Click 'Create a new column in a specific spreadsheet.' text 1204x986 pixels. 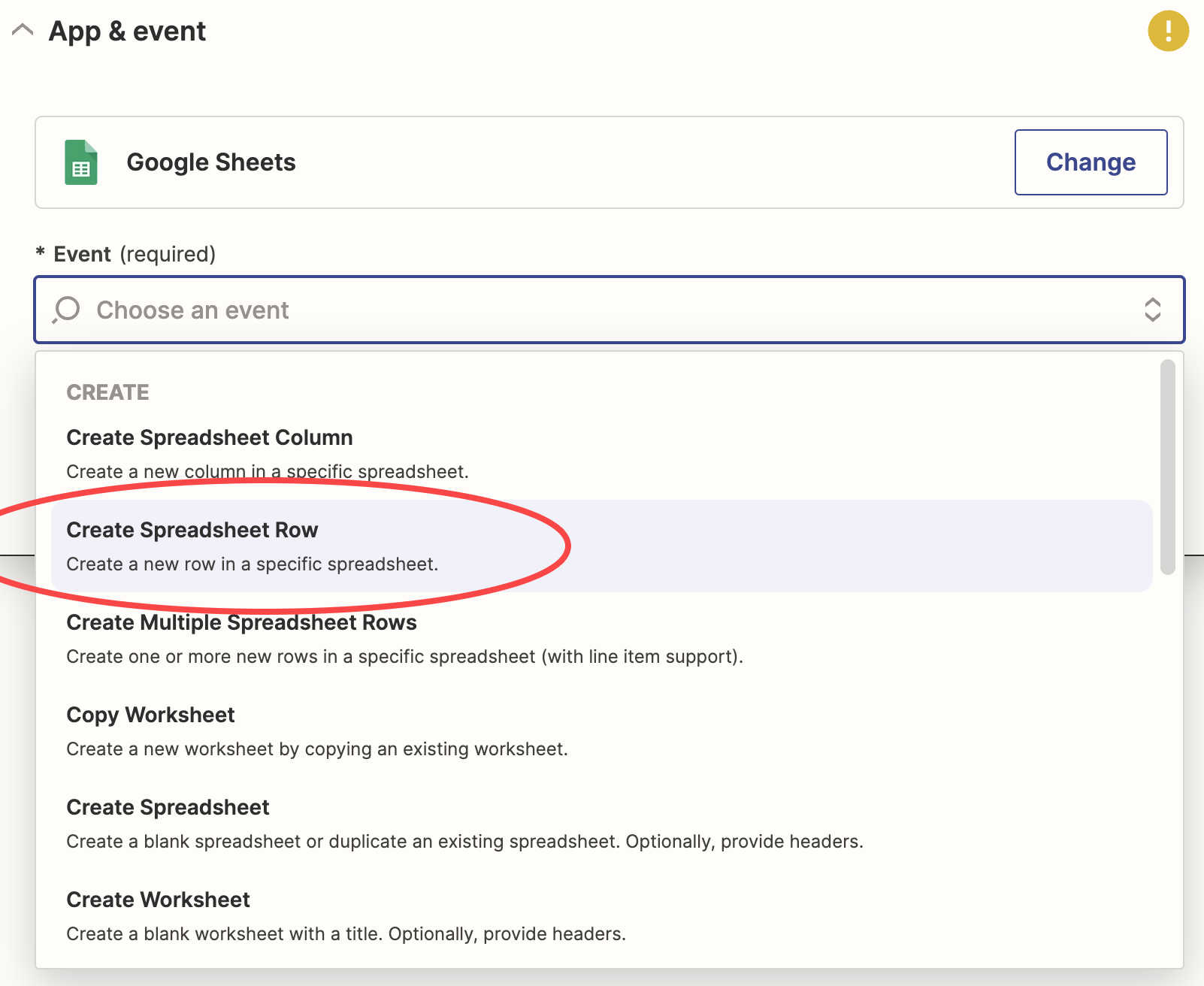[x=268, y=471]
